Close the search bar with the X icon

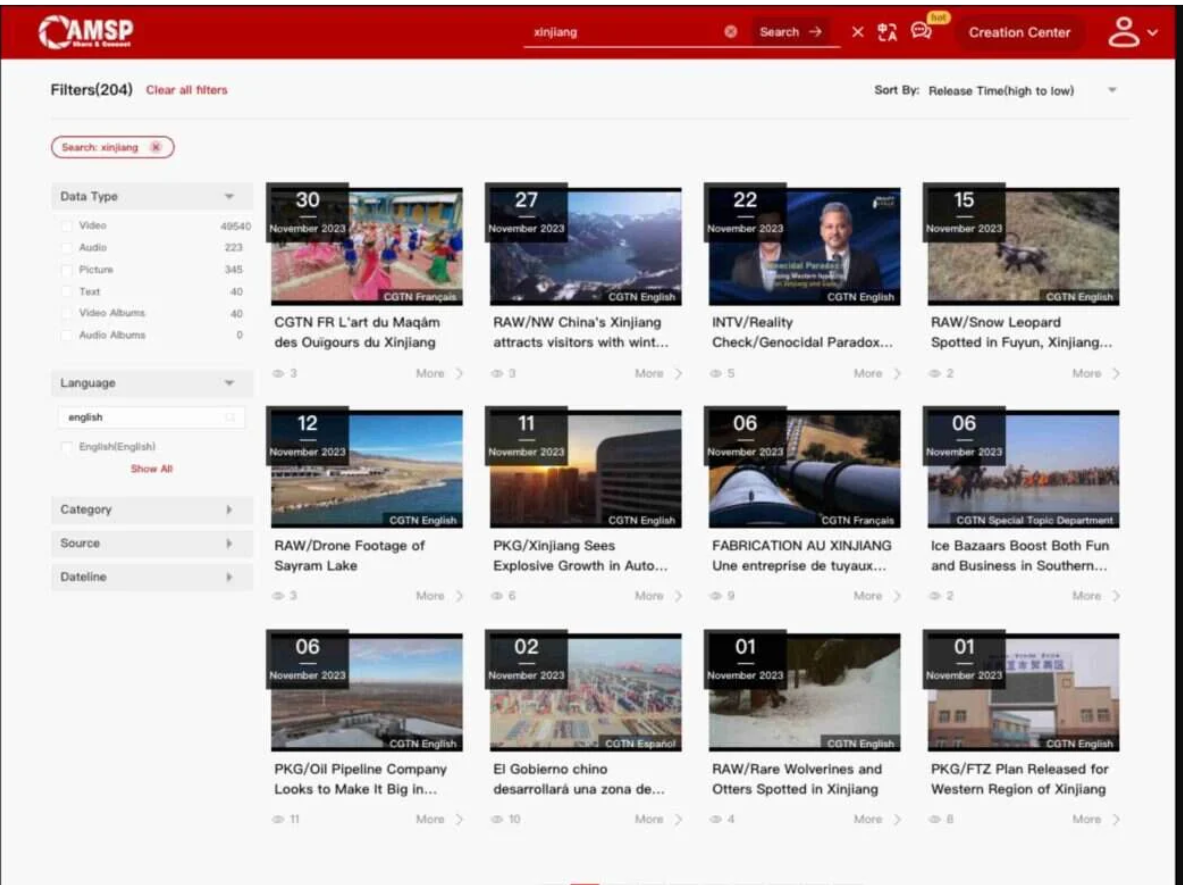tap(858, 32)
